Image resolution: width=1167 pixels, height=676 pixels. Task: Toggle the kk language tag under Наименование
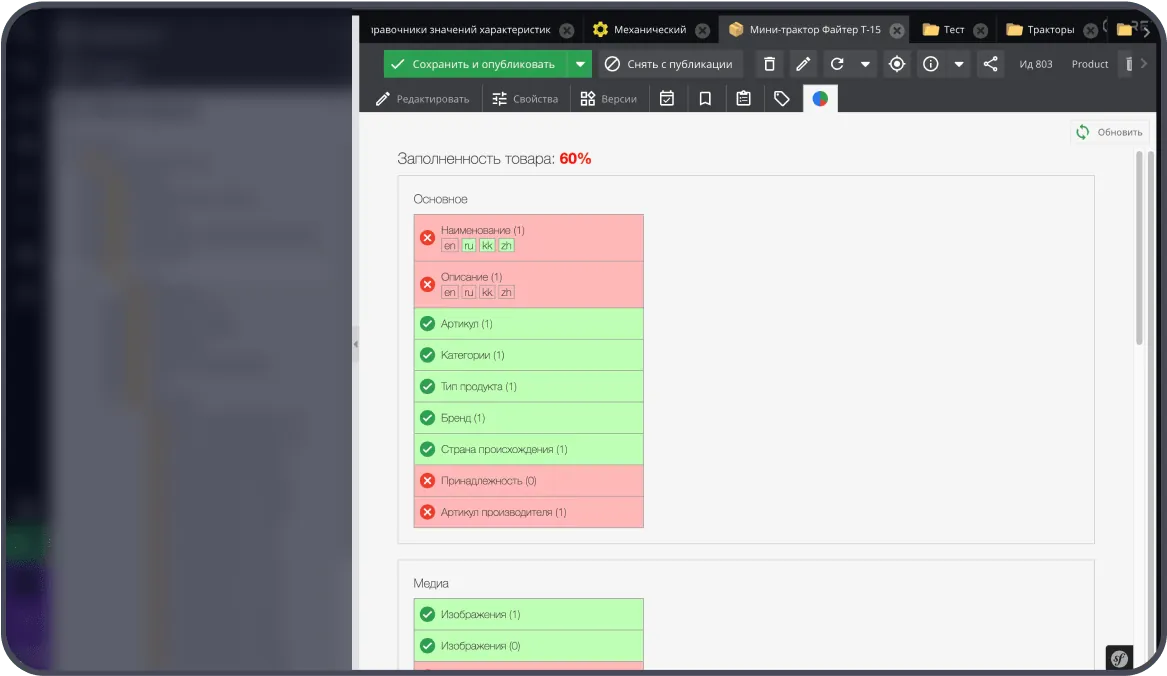point(487,246)
